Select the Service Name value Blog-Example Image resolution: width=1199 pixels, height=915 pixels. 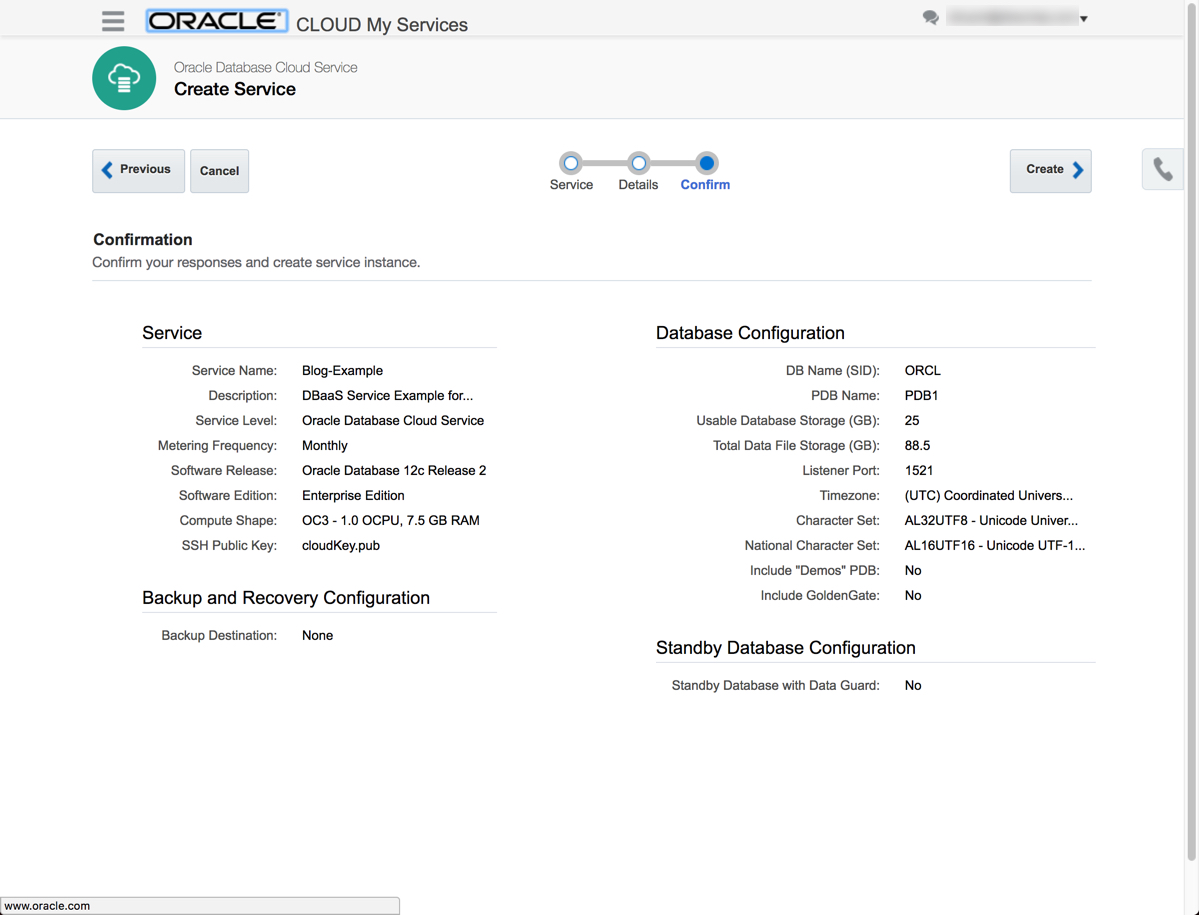pyautogui.click(x=343, y=371)
